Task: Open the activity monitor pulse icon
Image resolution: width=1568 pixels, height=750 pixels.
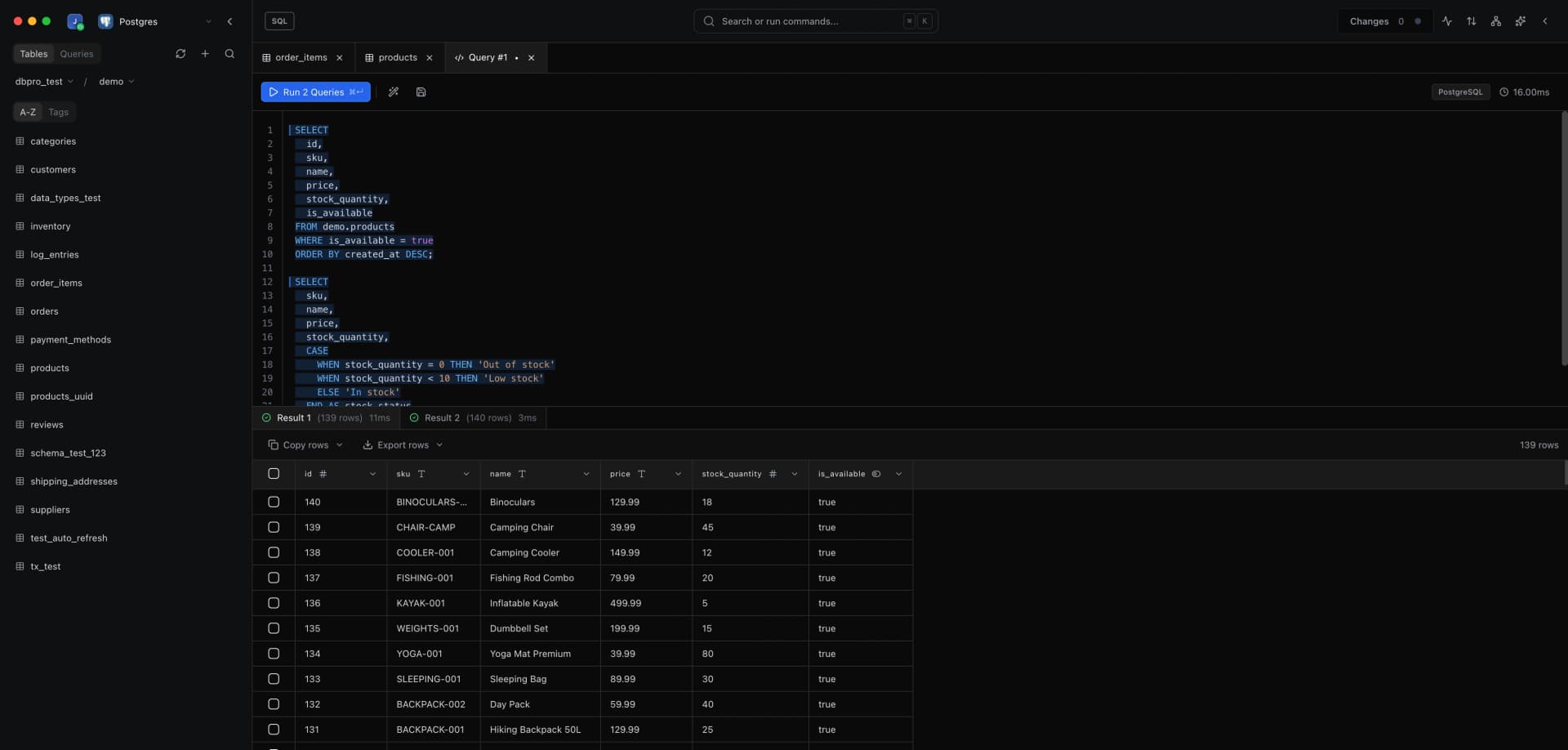Action: pos(1447,21)
